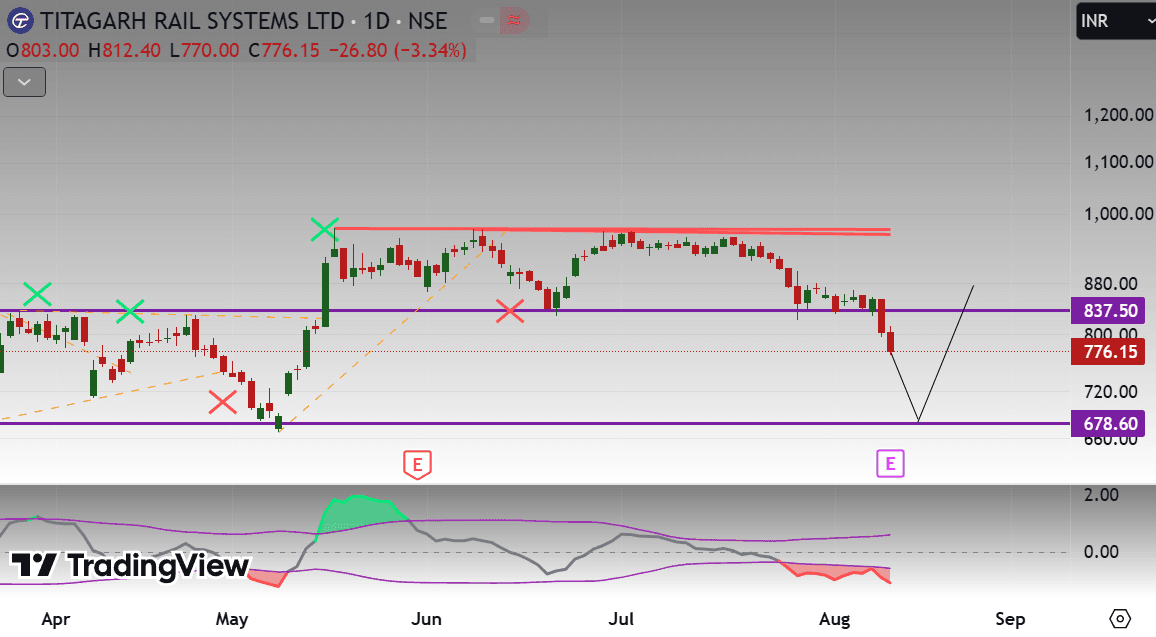Image resolution: width=1156 pixels, height=637 pixels.
Task: Click the red data-status icon beside NSE
Action: point(514,21)
